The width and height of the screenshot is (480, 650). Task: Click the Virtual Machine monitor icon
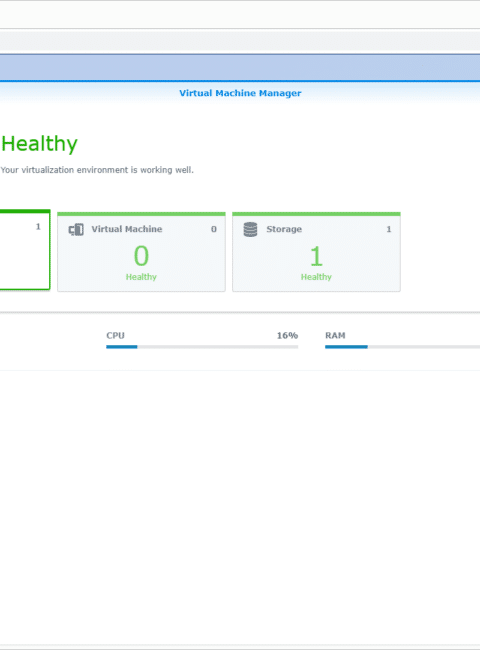[x=76, y=229]
